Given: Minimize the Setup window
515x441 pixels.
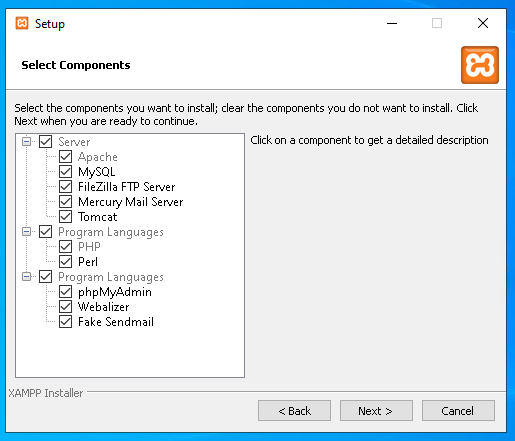Looking at the screenshot, I should pyautogui.click(x=392, y=23).
